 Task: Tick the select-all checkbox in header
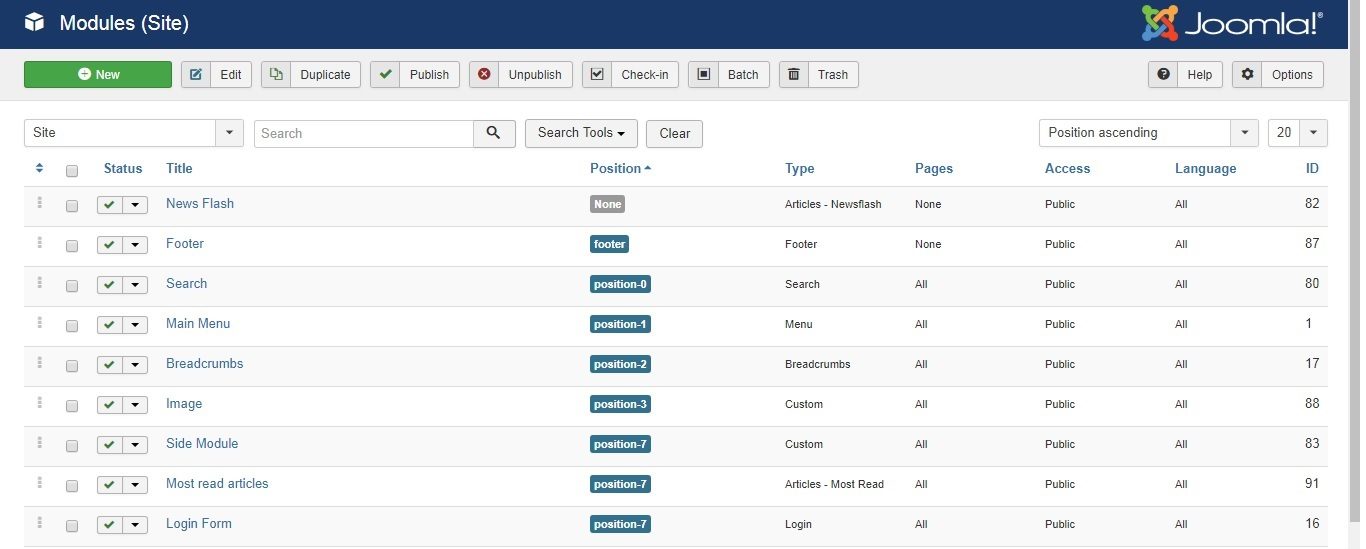pyautogui.click(x=72, y=170)
